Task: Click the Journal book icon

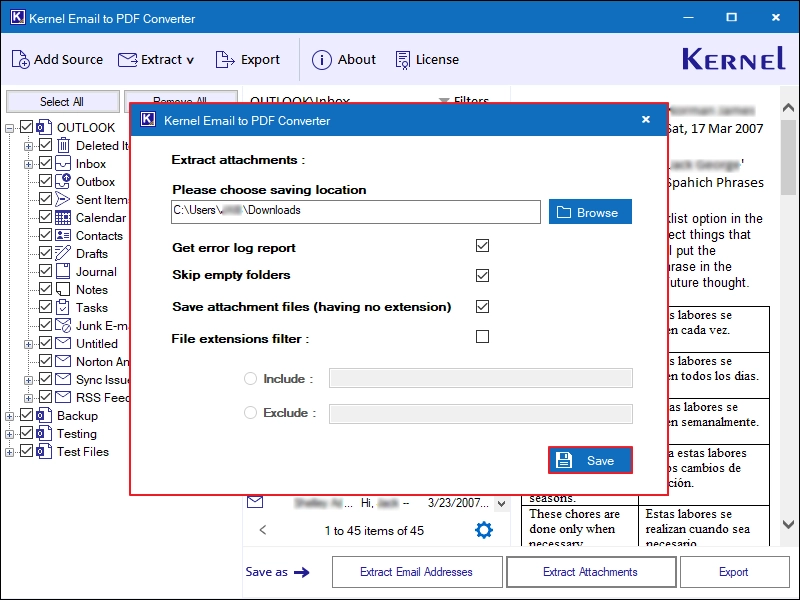Action: (63, 271)
